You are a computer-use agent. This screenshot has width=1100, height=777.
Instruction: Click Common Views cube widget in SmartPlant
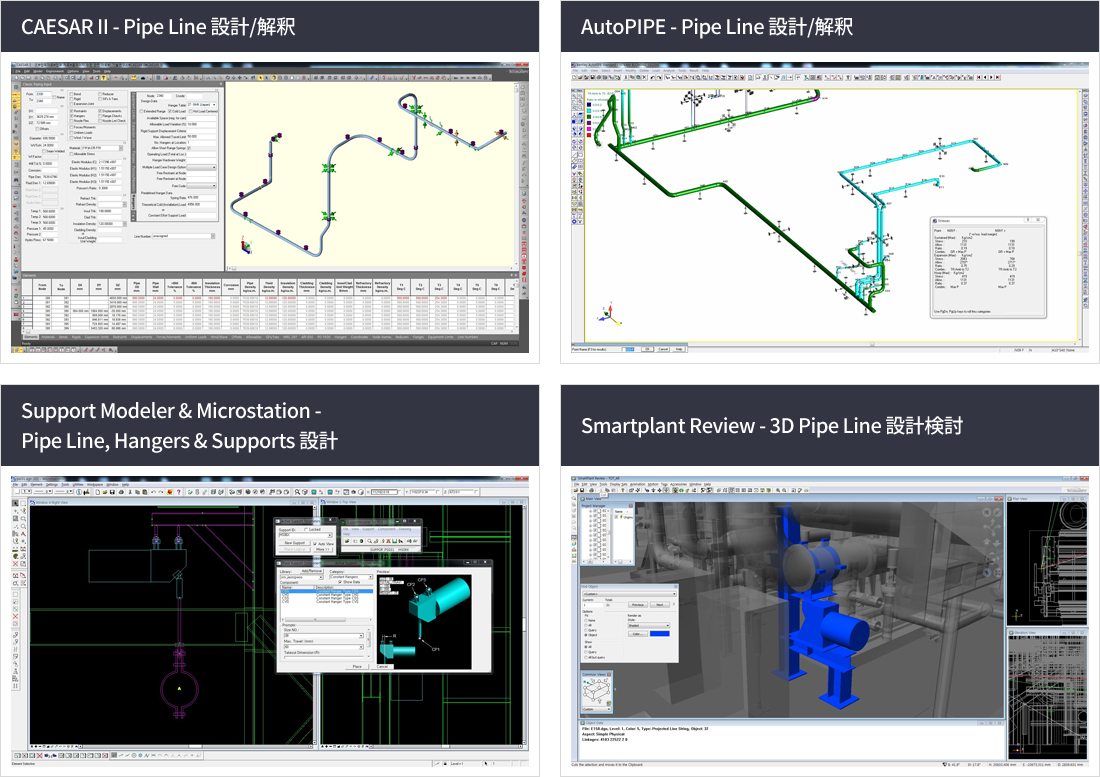(x=596, y=690)
